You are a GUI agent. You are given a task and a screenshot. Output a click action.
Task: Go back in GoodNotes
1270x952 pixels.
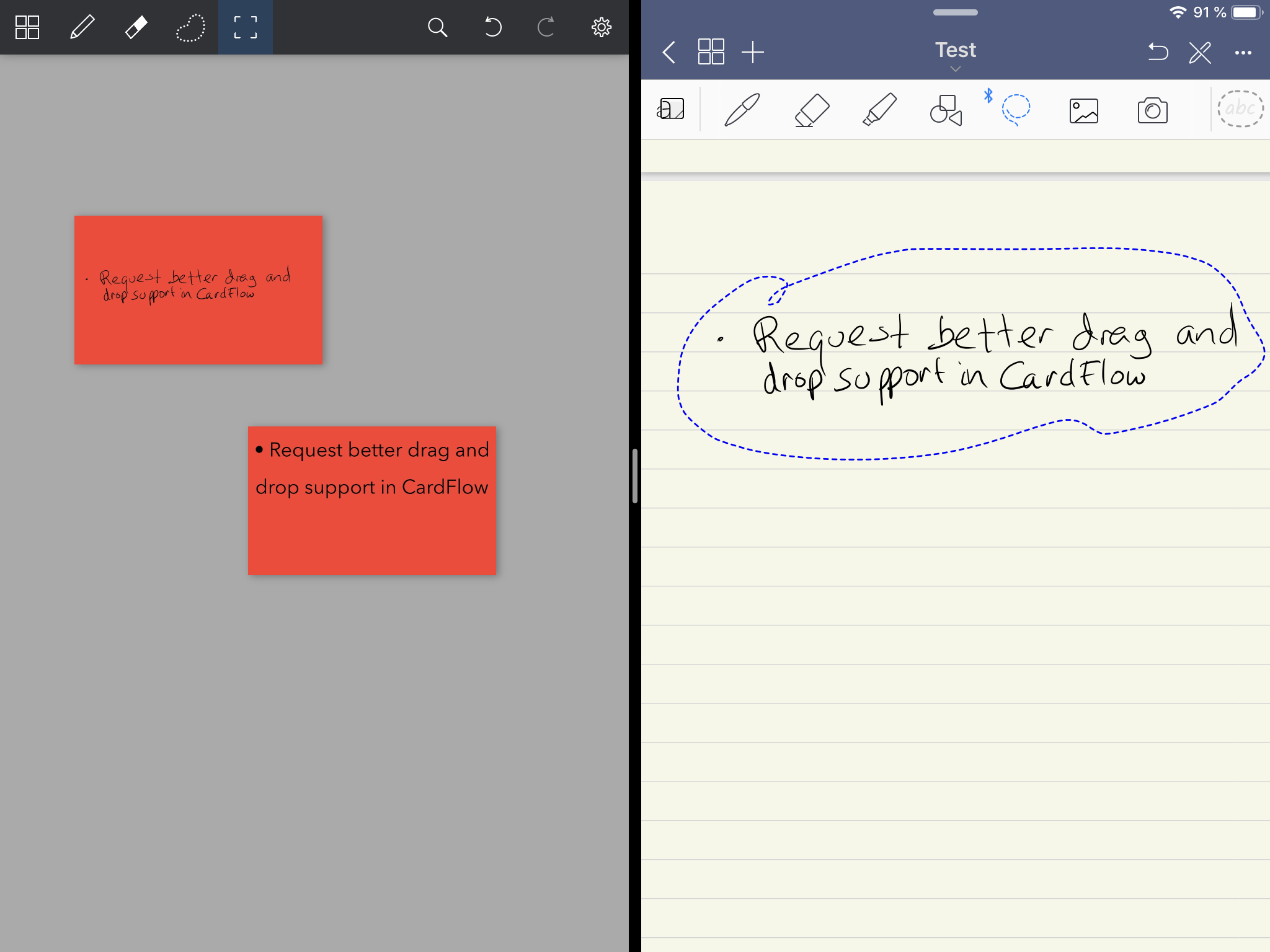pyautogui.click(x=668, y=52)
